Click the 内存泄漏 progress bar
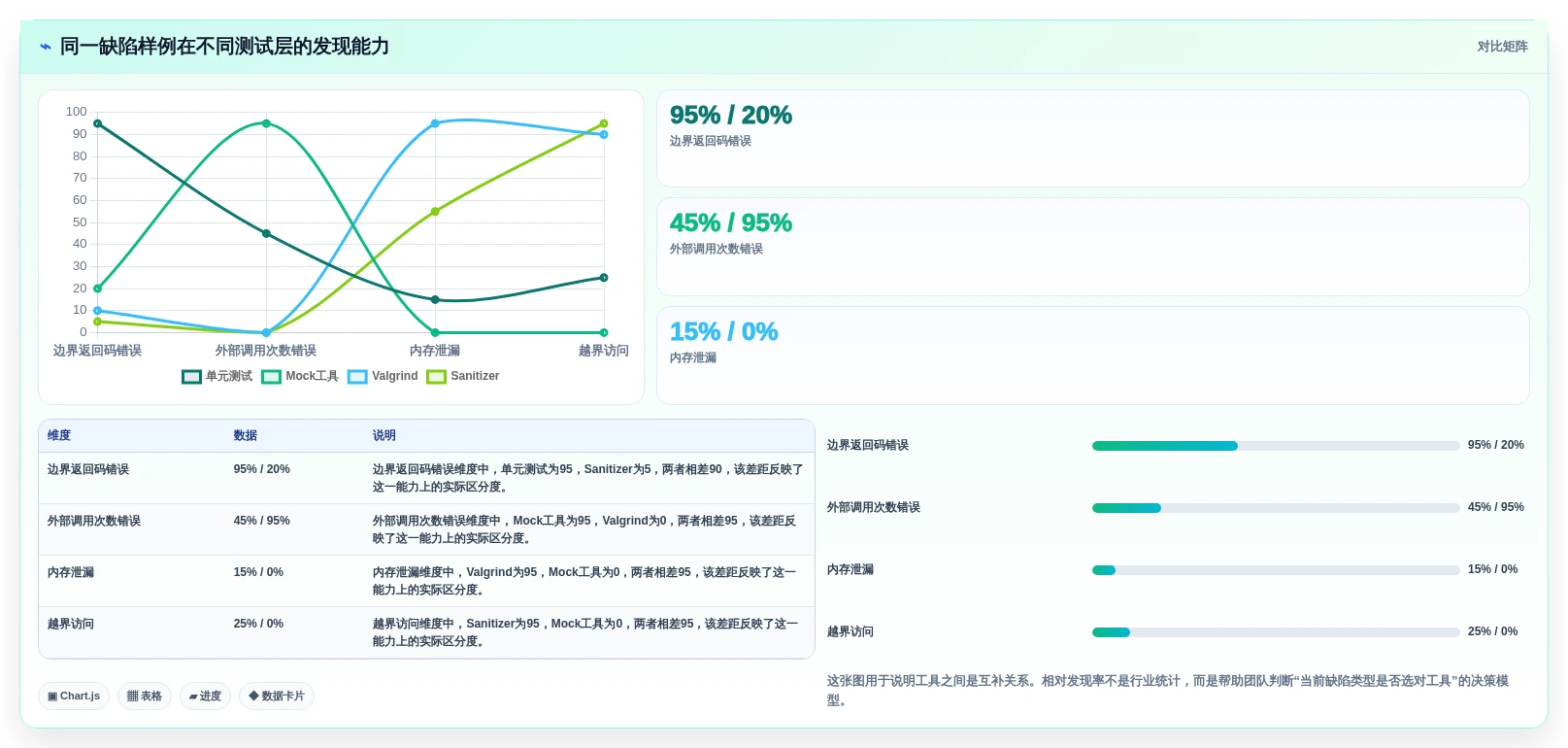The image size is (1568, 748). tap(1276, 570)
